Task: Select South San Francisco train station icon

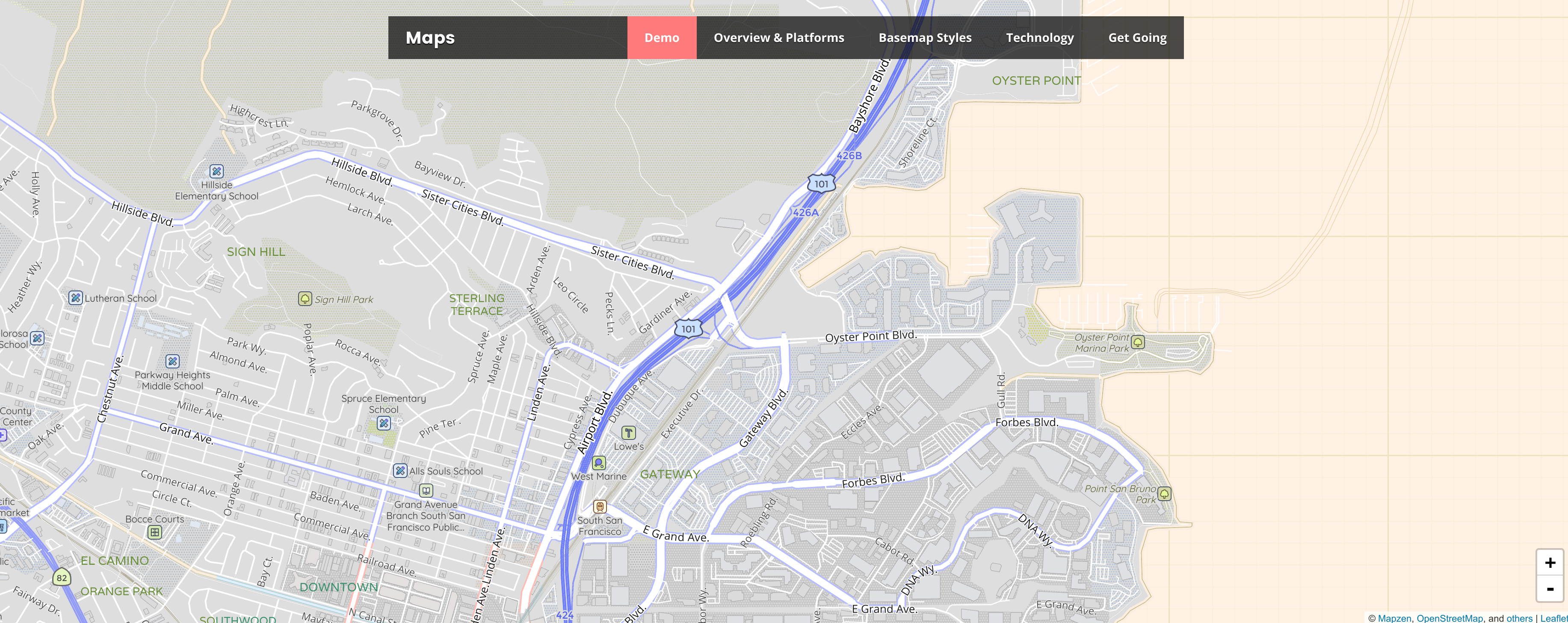Action: pyautogui.click(x=600, y=507)
